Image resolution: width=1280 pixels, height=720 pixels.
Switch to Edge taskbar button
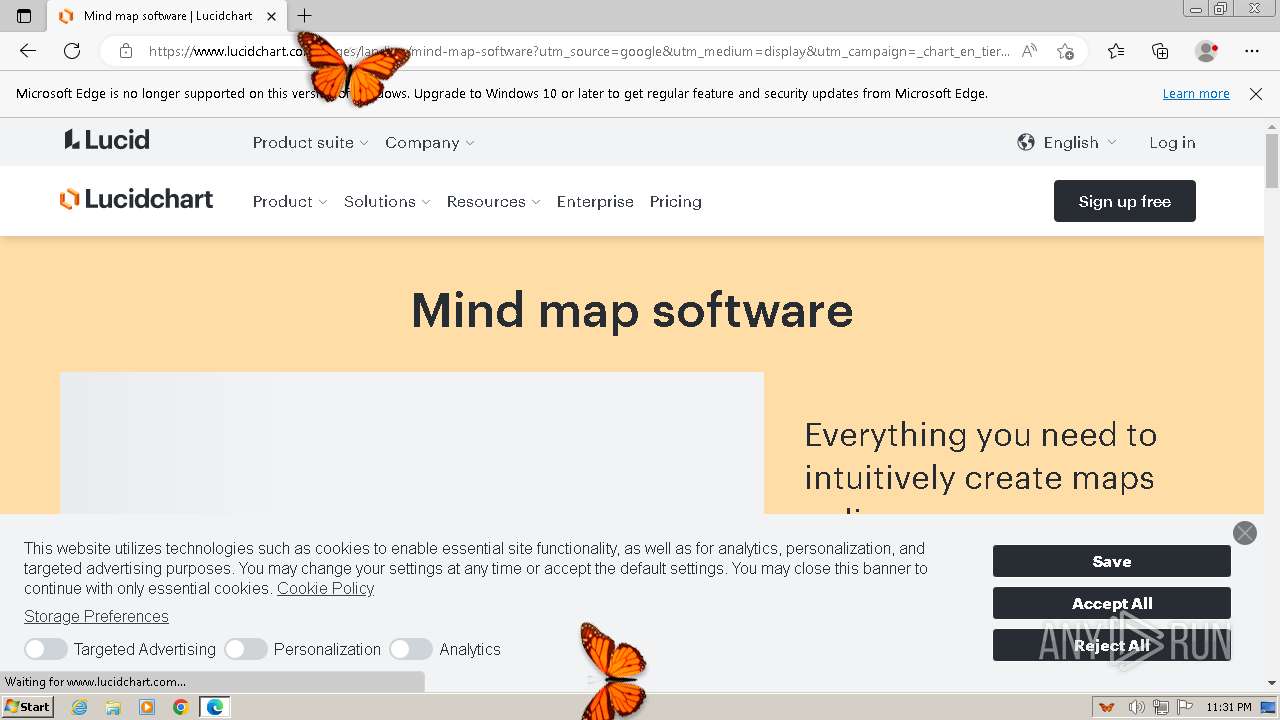click(x=214, y=707)
